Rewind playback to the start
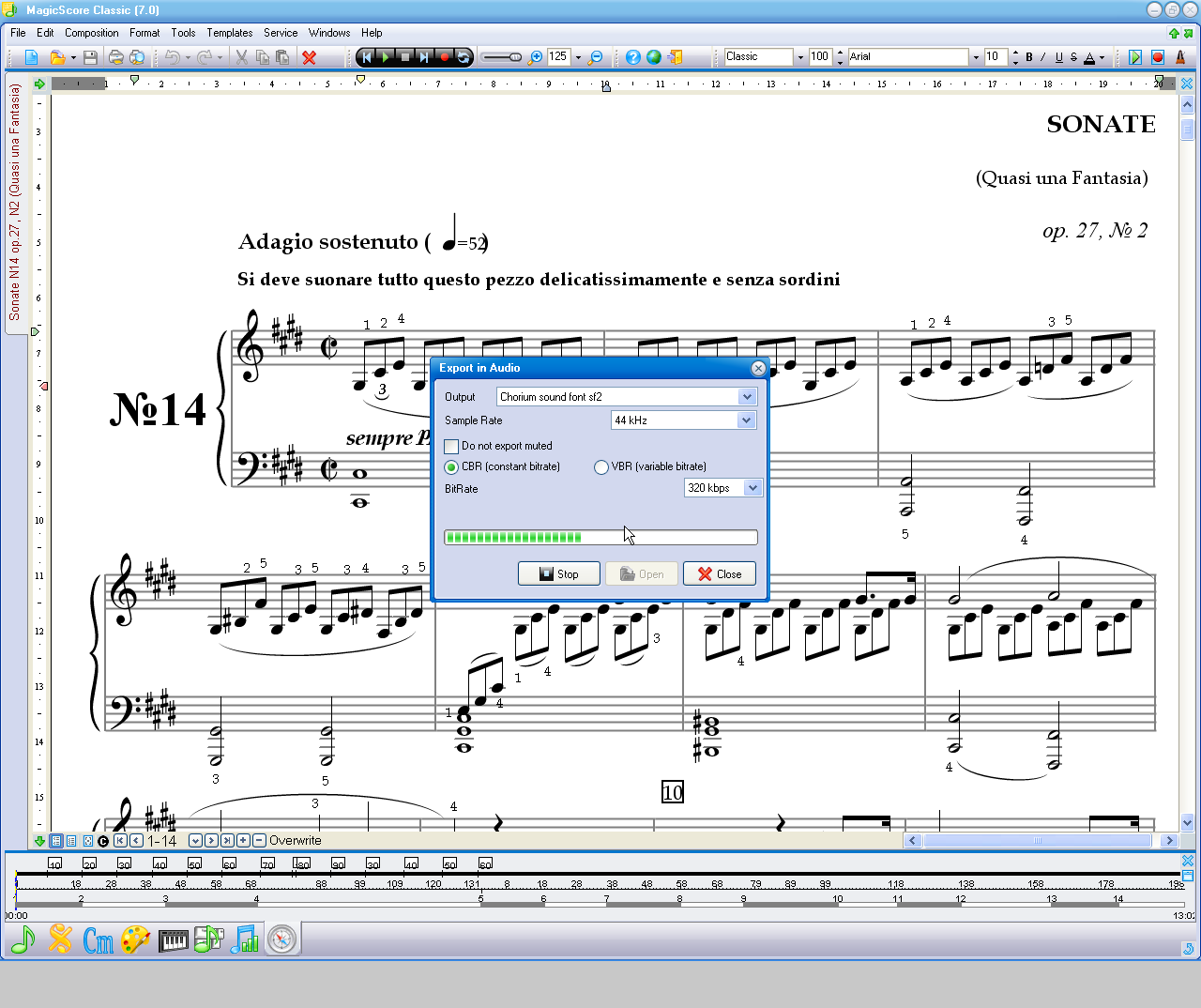This screenshot has height=1008, width=1201. click(367, 57)
